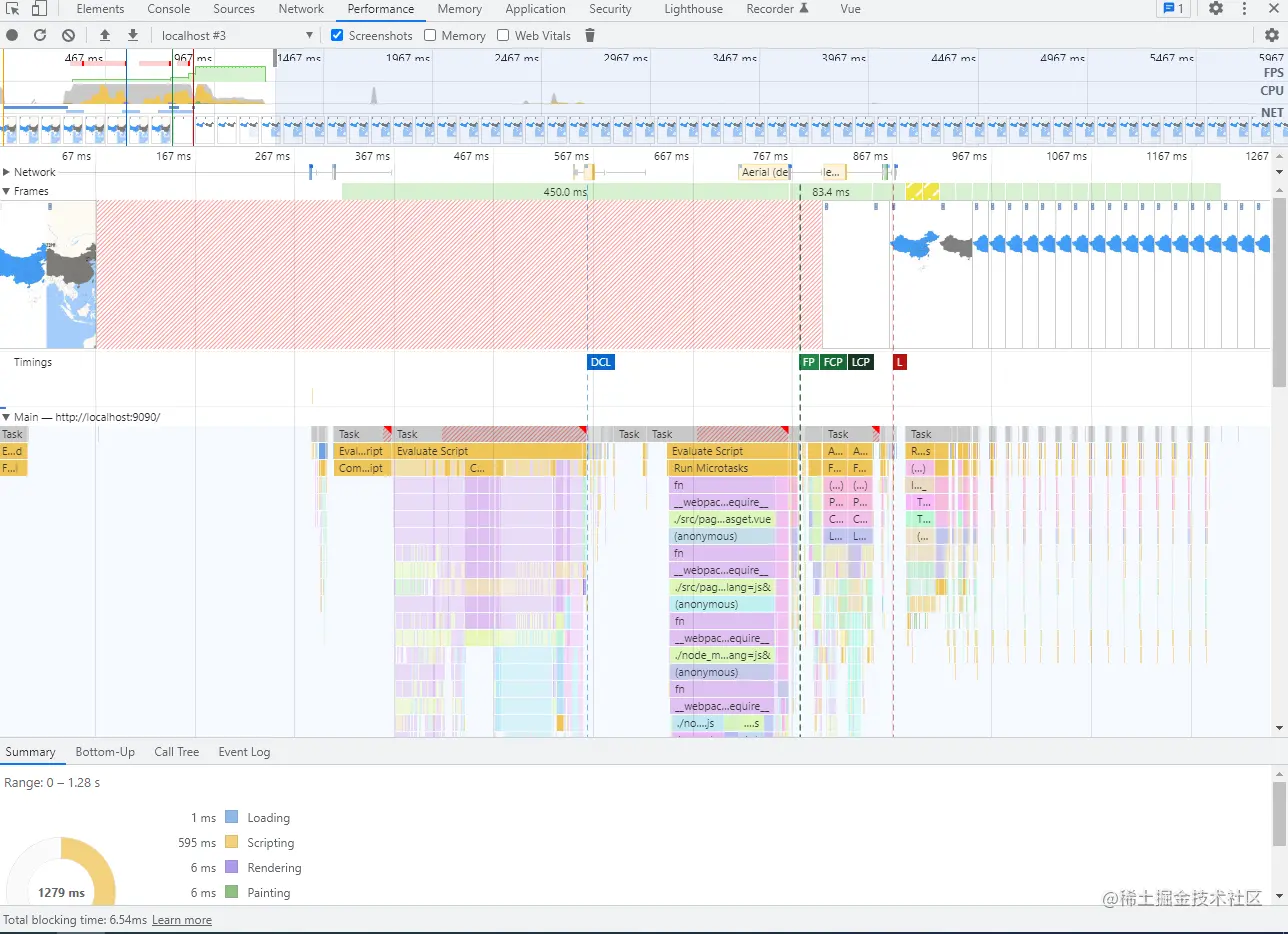
Task: Switch to the Recorder tab
Action: pos(777,9)
